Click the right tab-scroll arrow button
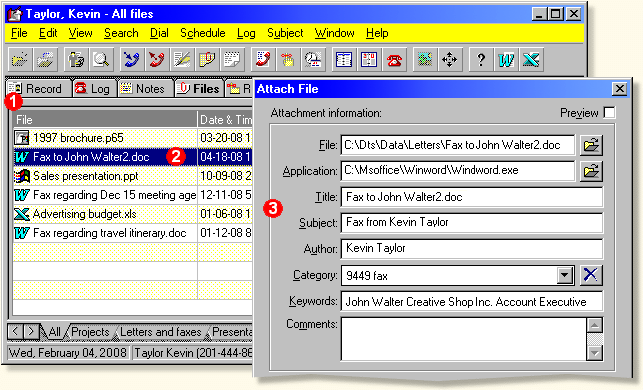The width and height of the screenshot is (643, 390). click(x=31, y=331)
